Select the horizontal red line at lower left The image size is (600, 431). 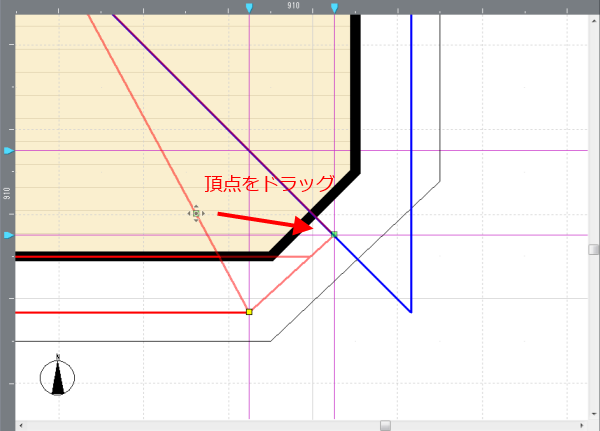pos(130,312)
